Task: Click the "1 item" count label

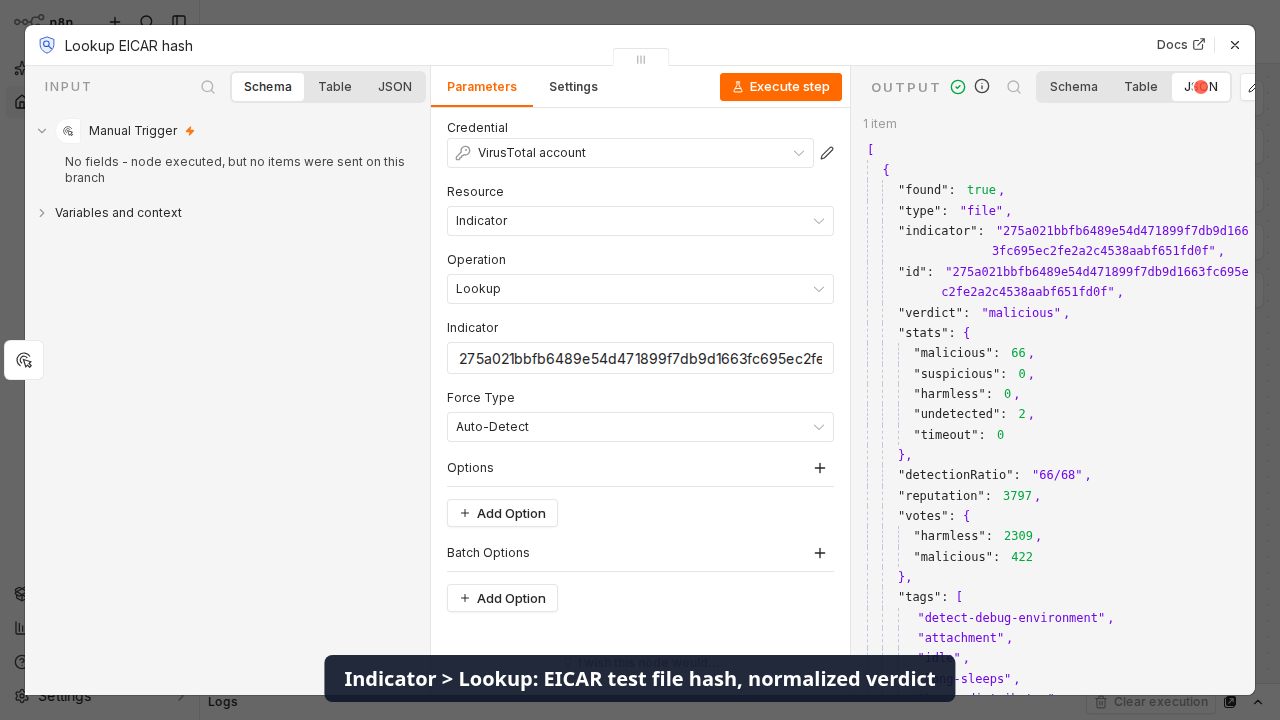Action: tap(880, 124)
